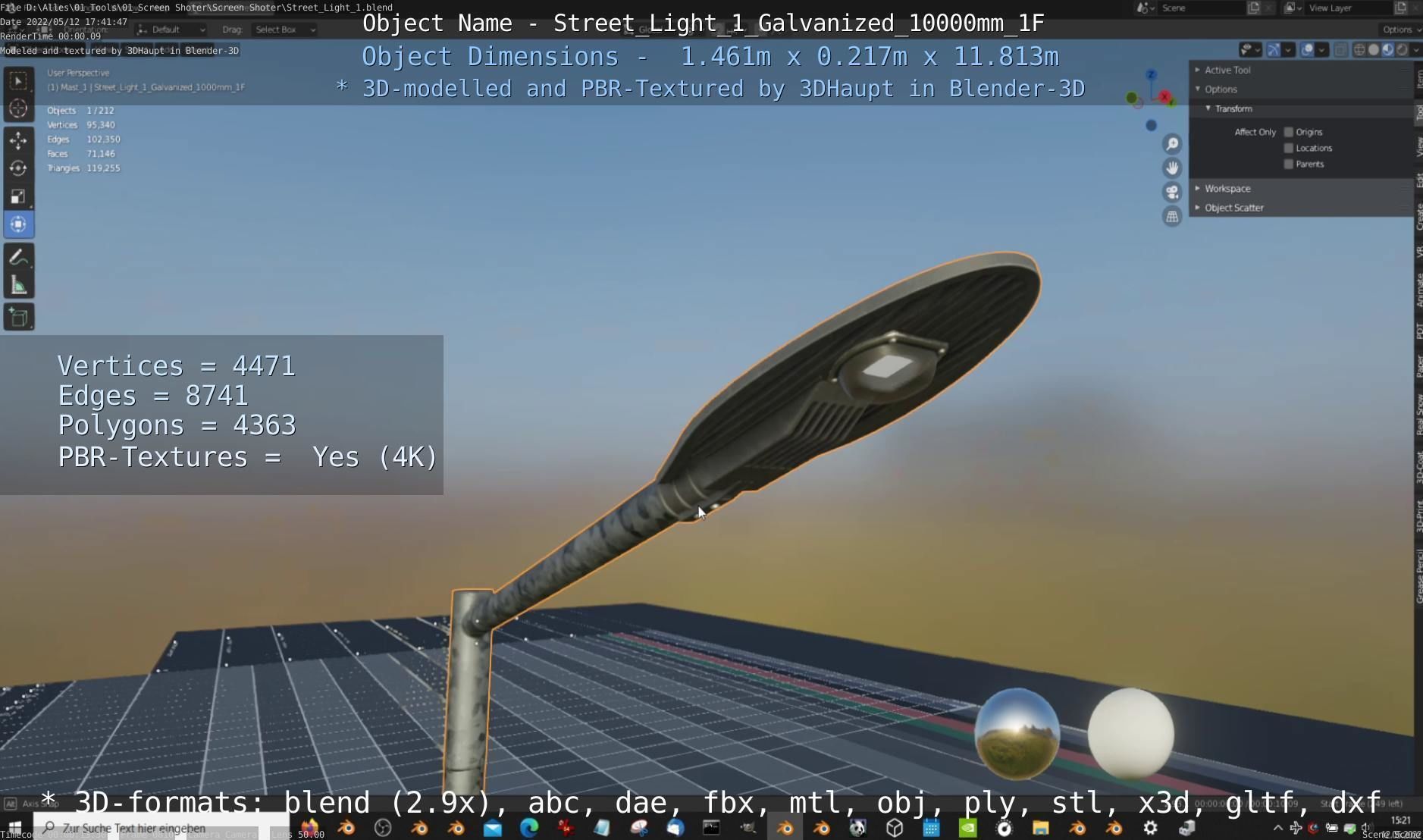Choose the Measure ruler tool
The width and height of the screenshot is (1423, 840).
pyautogui.click(x=19, y=286)
